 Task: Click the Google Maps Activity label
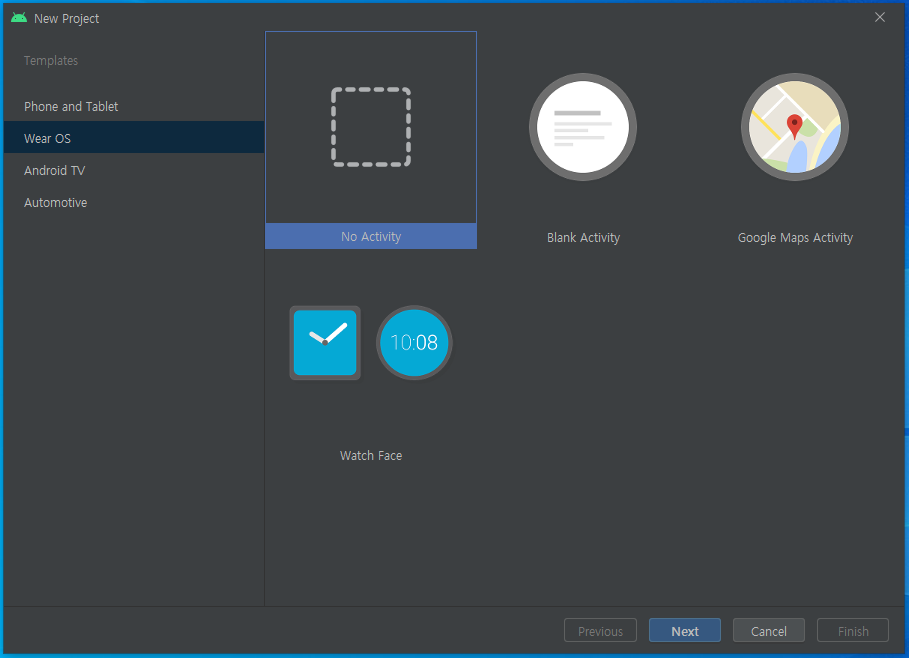795,238
